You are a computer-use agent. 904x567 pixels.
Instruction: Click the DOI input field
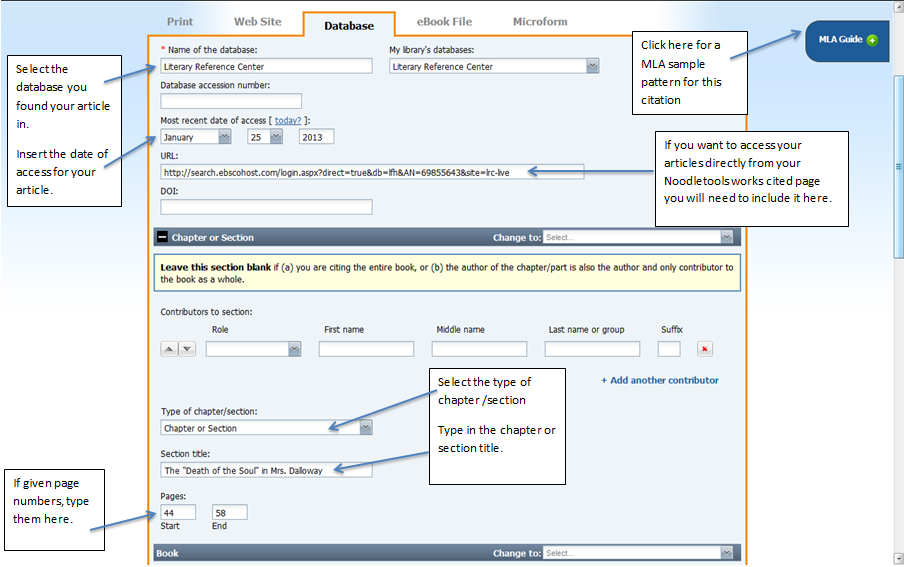point(266,207)
